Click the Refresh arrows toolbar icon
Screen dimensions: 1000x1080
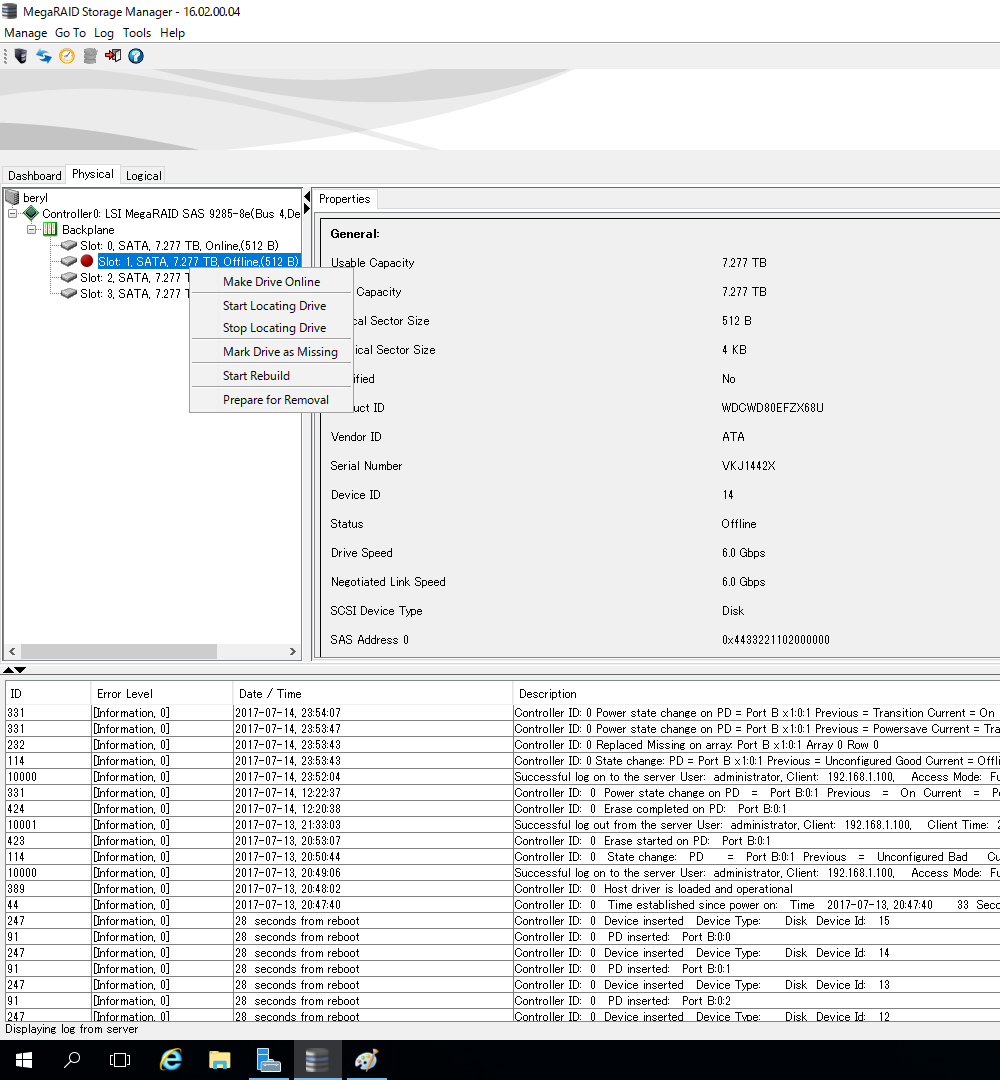tap(44, 56)
